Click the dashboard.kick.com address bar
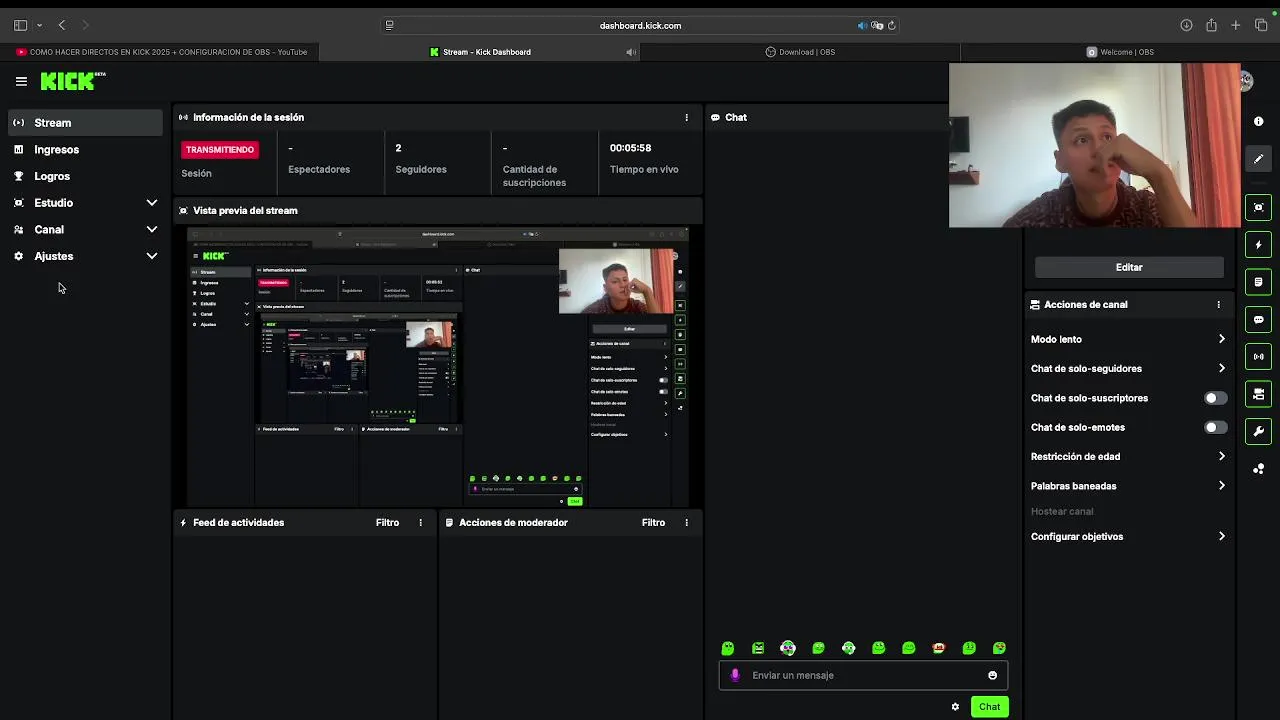This screenshot has width=1280, height=720. [640, 25]
